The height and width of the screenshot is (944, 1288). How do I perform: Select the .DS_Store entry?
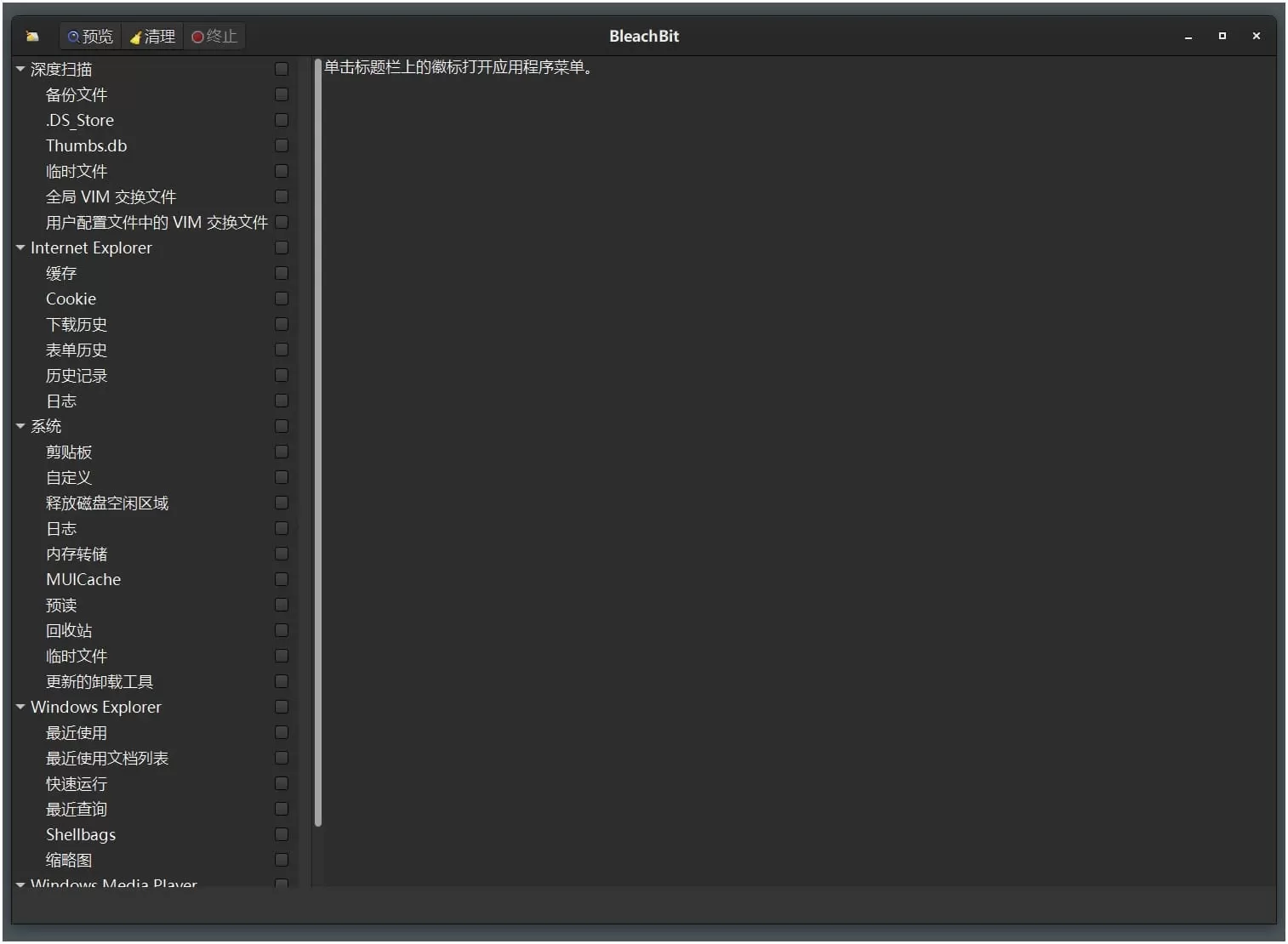(80, 120)
